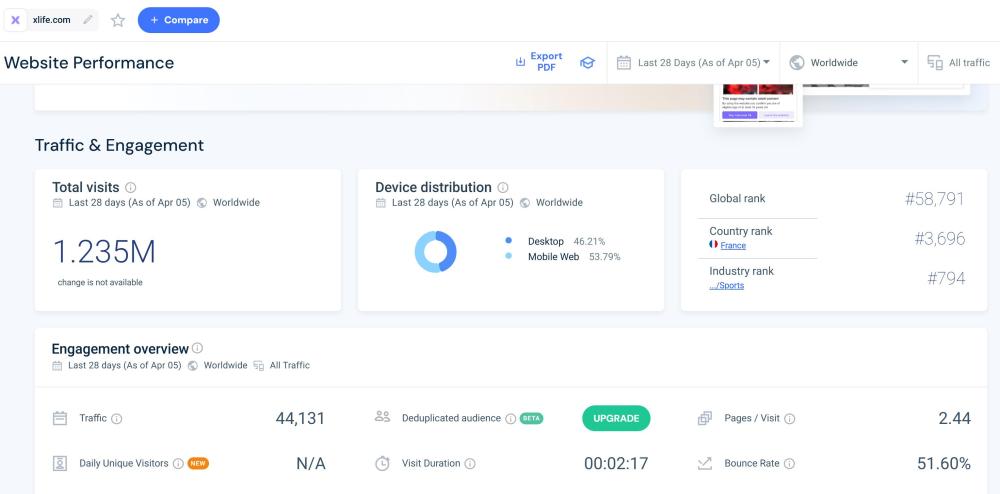Click the Mobile Web 53.79% percentage text

[x=605, y=257]
